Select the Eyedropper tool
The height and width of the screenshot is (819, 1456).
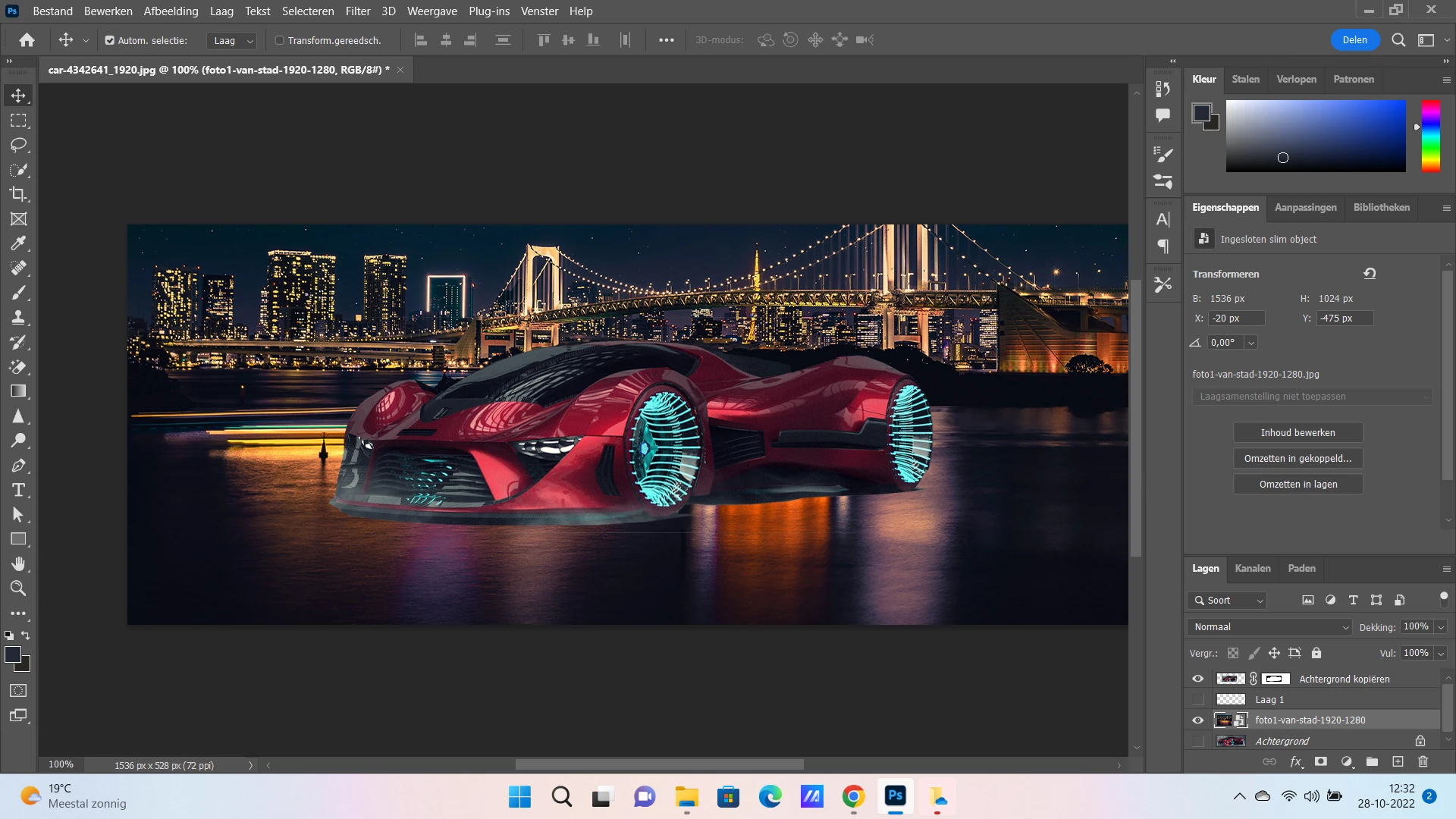pos(18,243)
